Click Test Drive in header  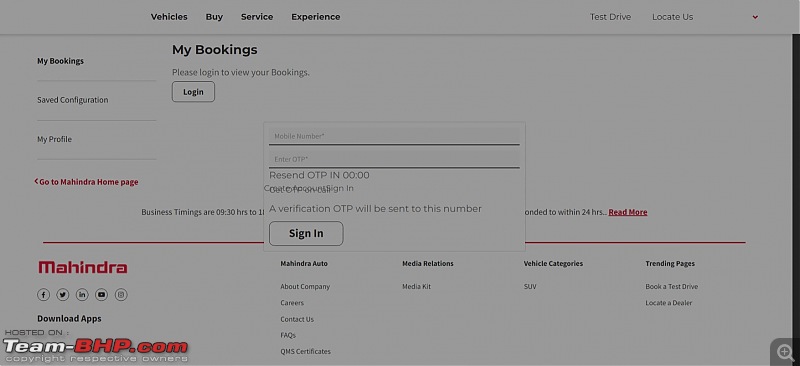tap(610, 17)
